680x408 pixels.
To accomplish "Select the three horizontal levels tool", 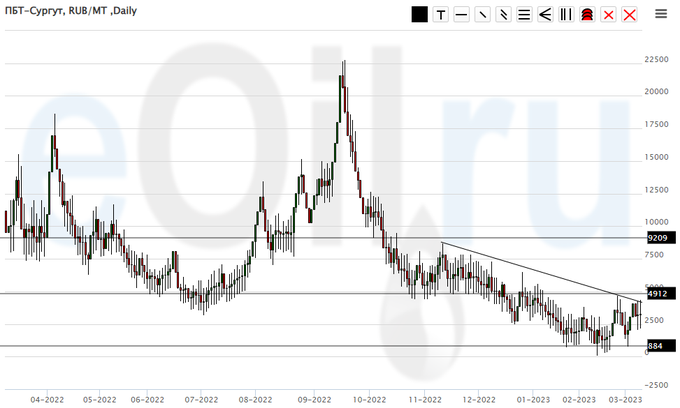I will 524,15.
